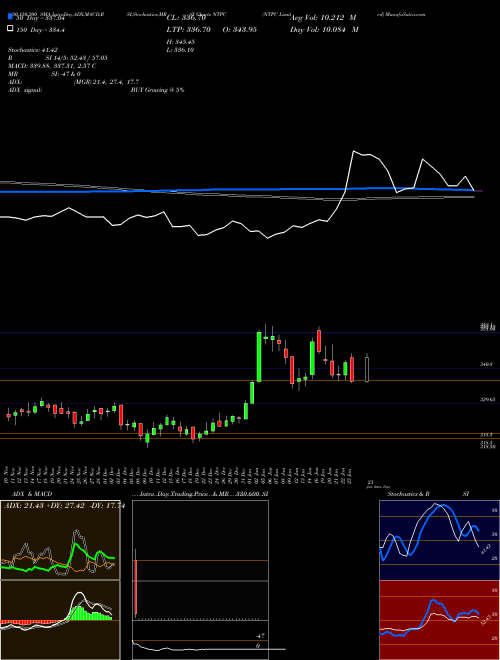Select the 'H: 345.45' high value
The image size is (500, 660).
click(x=181, y=42)
